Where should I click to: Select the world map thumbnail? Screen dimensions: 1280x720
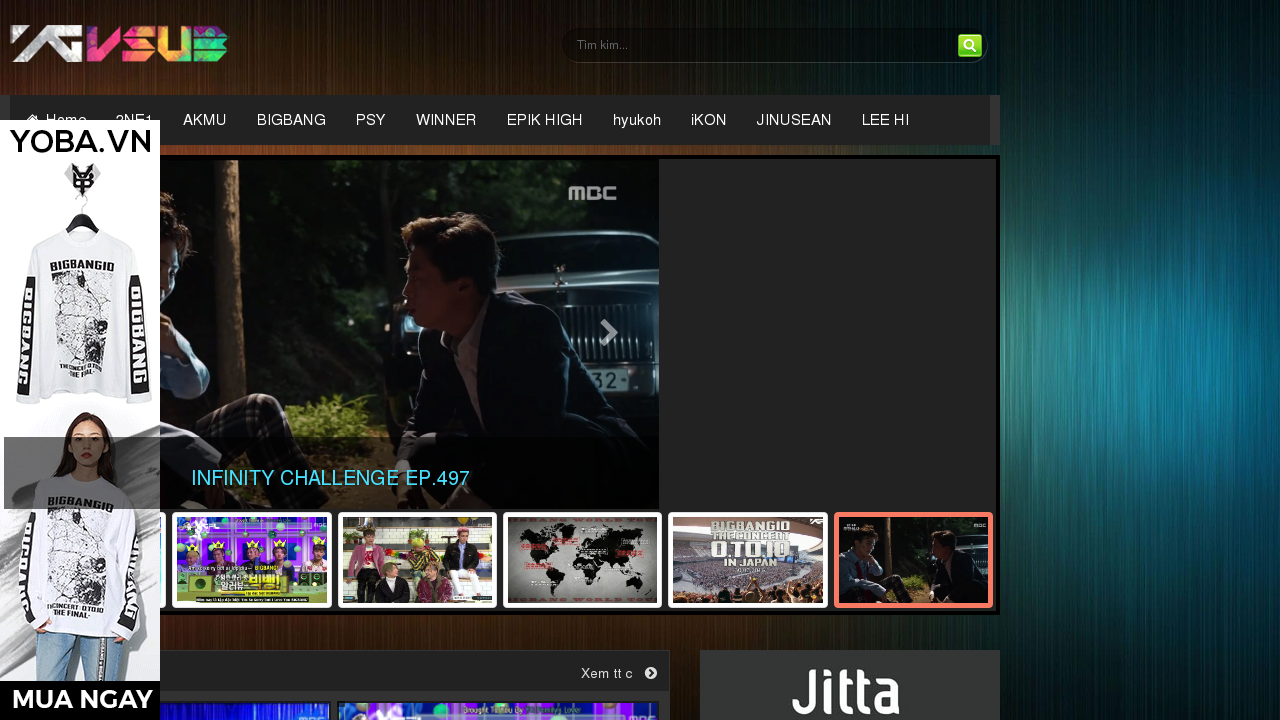582,560
